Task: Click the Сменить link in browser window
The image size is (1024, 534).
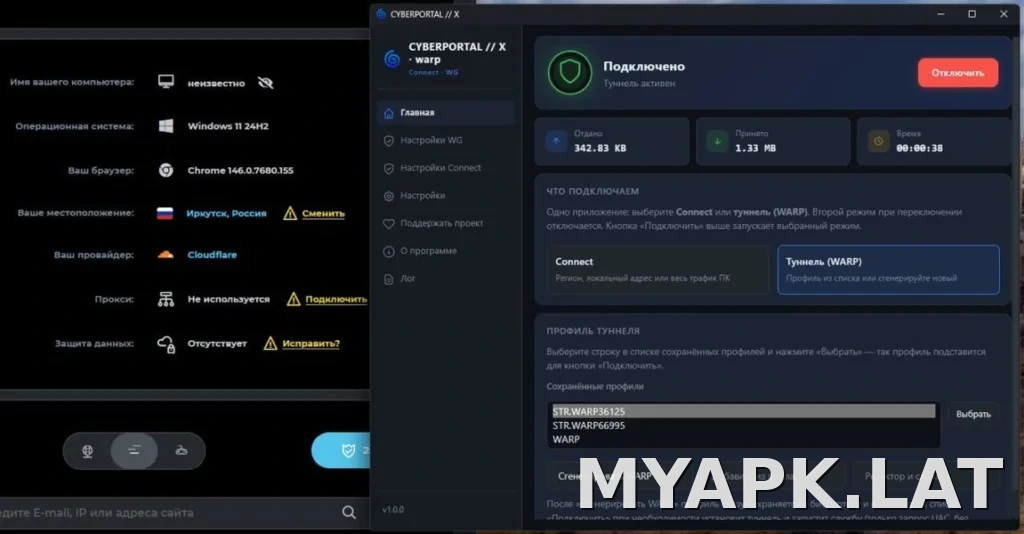Action: coord(323,213)
